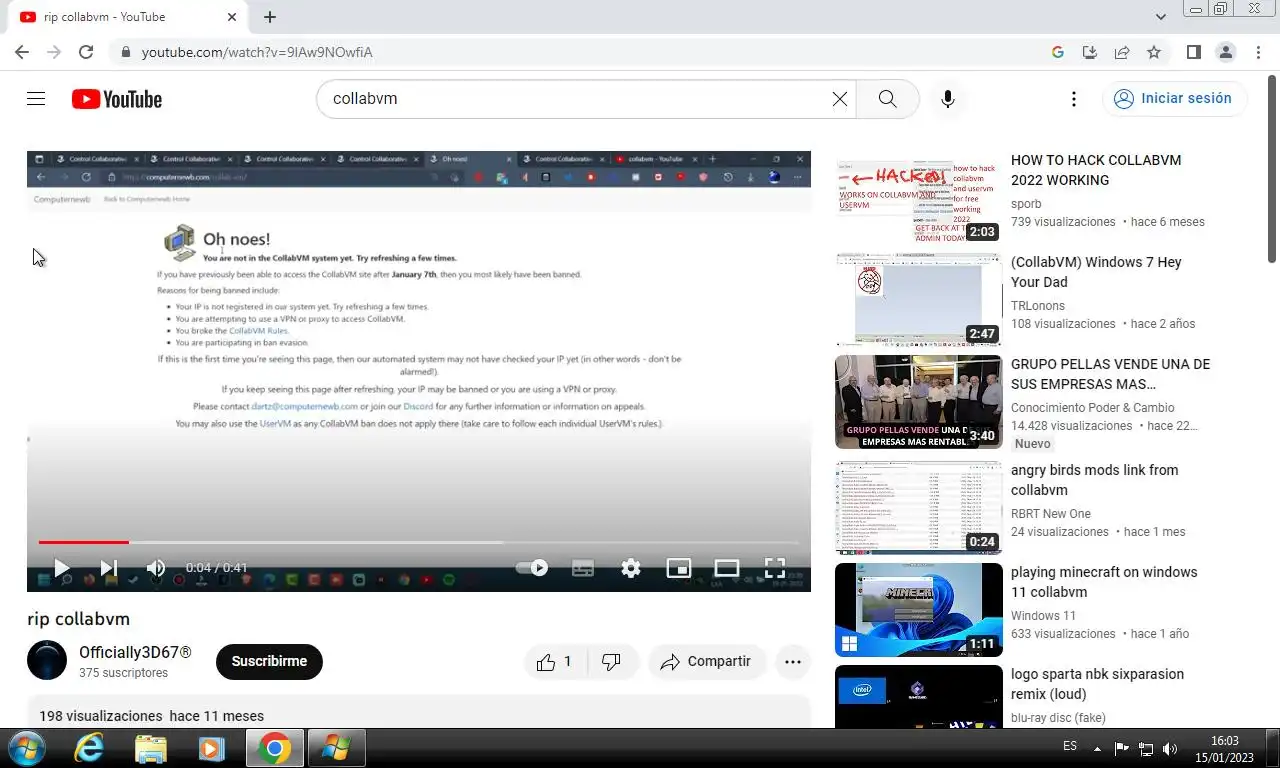
Task: Click the Compartir share button
Action: 706,662
